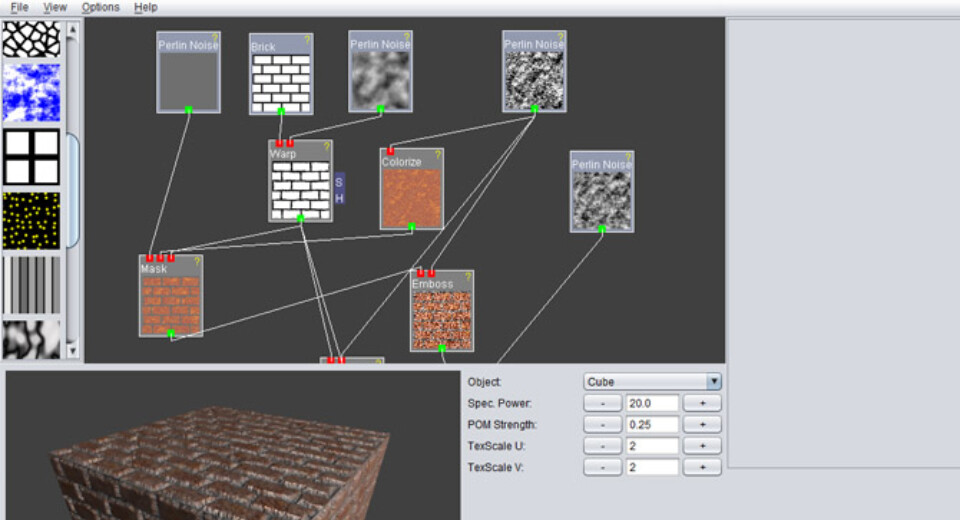Click the TexScale U value field
The width and height of the screenshot is (960, 520).
coord(652,446)
